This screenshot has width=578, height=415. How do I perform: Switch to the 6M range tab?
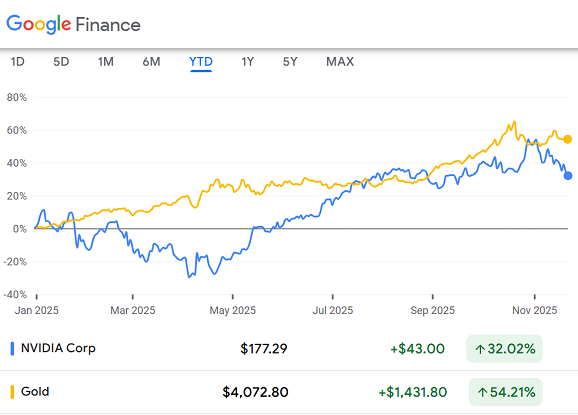click(x=152, y=62)
